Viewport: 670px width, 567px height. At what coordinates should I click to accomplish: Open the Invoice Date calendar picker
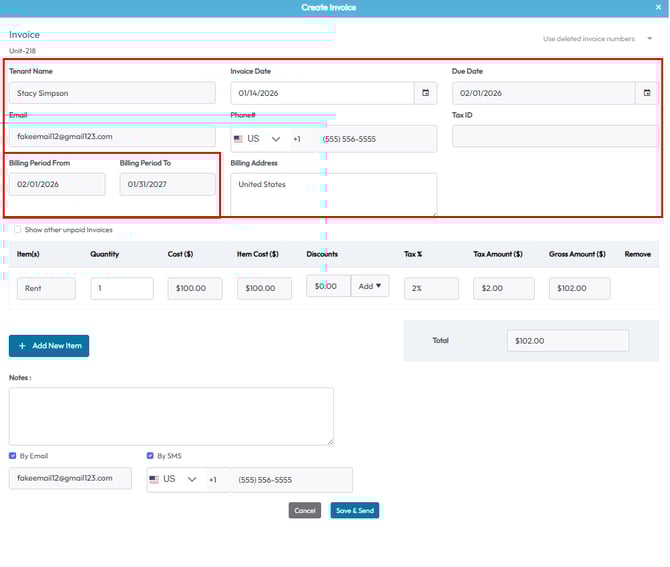click(x=426, y=93)
